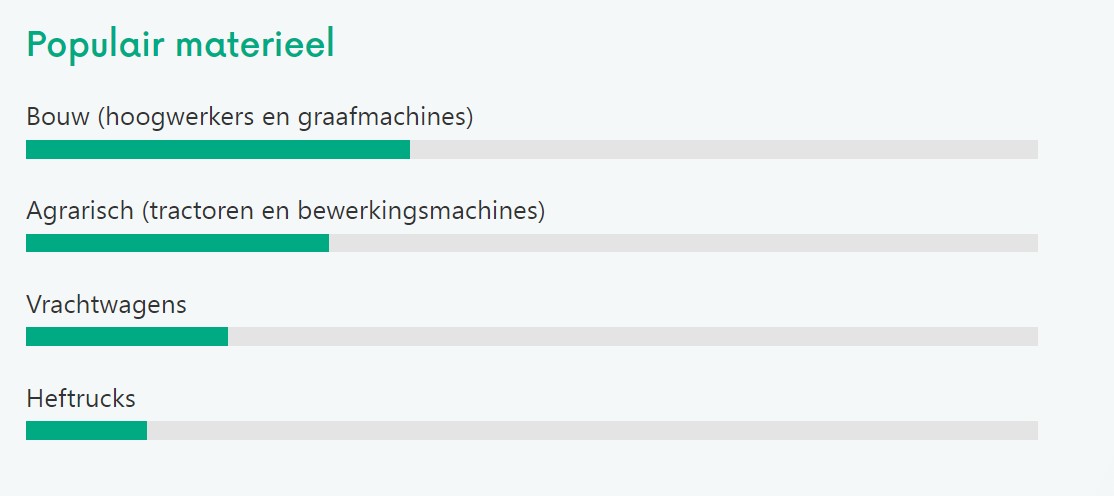Viewport: 1114px width, 496px height.
Task: Click the grey unfilled part of the Bouw bar
Action: click(724, 150)
